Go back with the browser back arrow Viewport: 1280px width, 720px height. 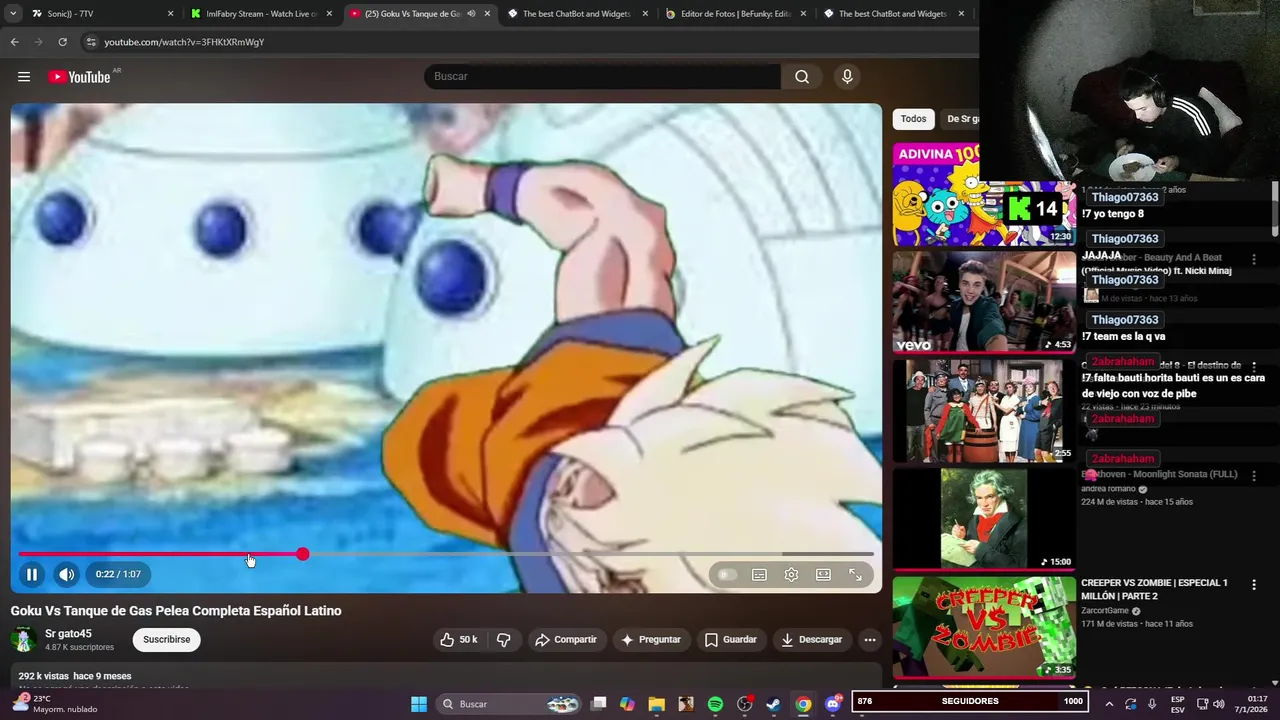[x=14, y=42]
